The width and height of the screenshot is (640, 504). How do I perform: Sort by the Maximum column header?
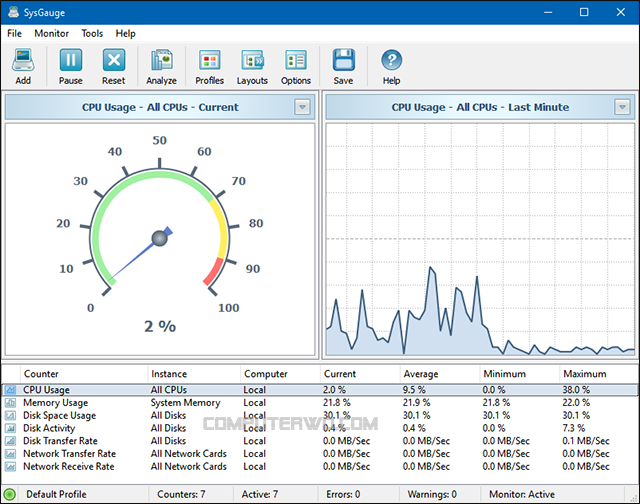(x=598, y=374)
